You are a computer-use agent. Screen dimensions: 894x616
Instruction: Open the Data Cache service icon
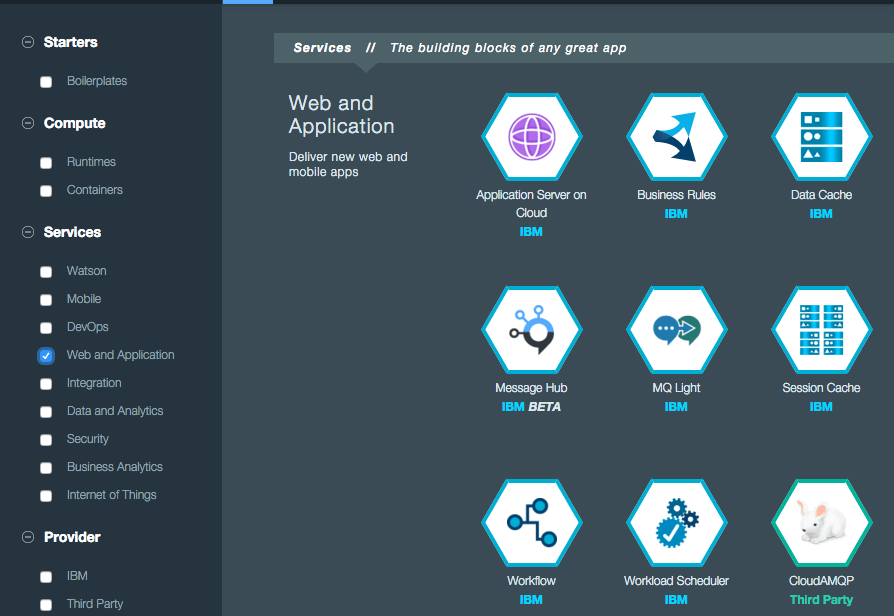tap(822, 137)
